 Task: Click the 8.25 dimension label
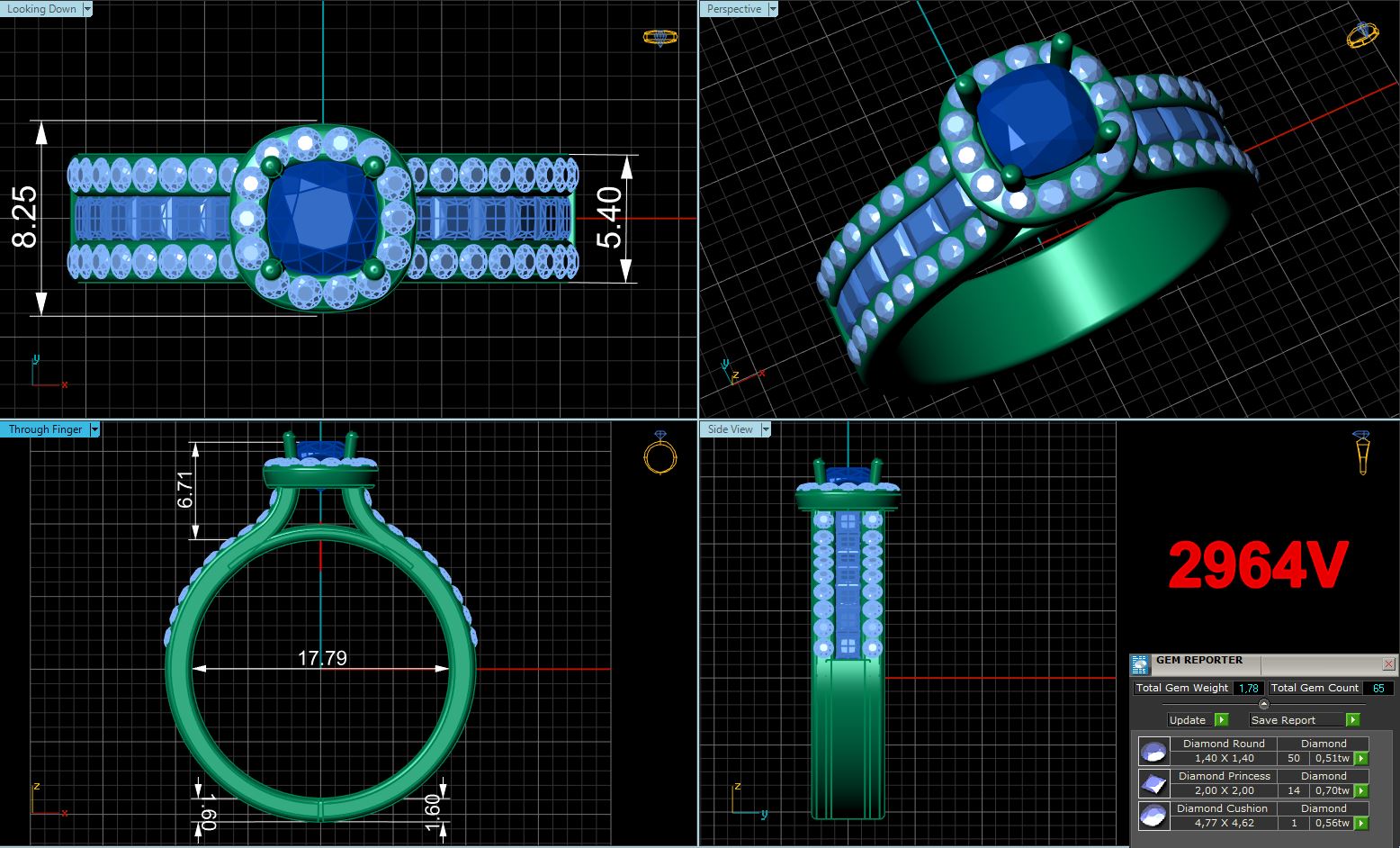pos(24,217)
